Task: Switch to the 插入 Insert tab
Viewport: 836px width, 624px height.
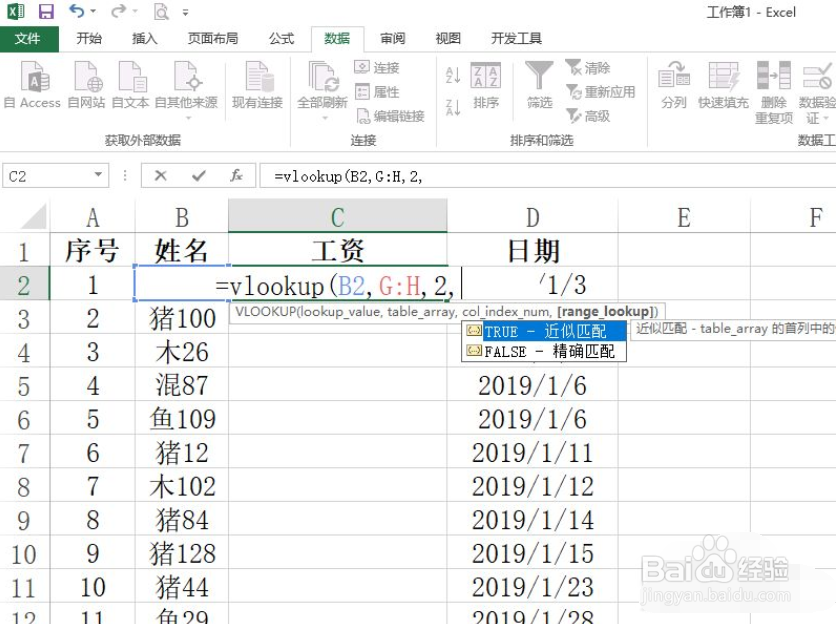Action: (144, 38)
